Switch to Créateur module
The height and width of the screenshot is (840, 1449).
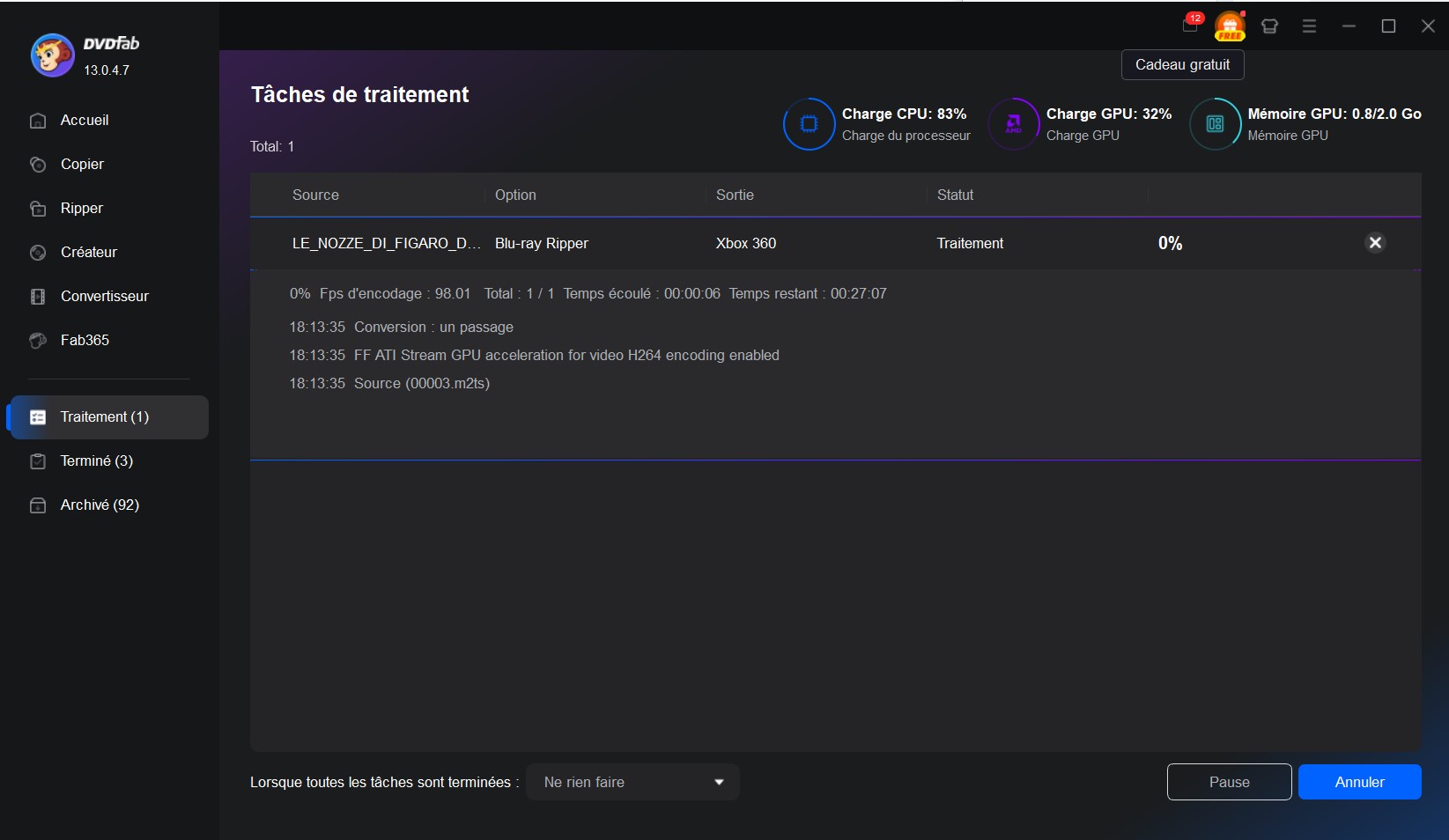click(89, 253)
